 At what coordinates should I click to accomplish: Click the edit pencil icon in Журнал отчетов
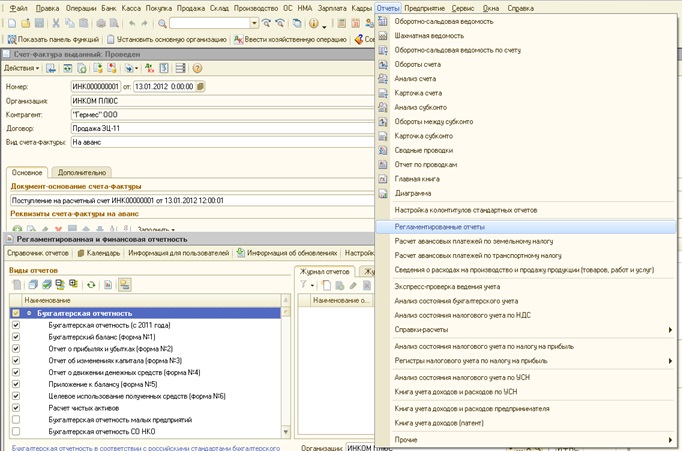pos(353,285)
